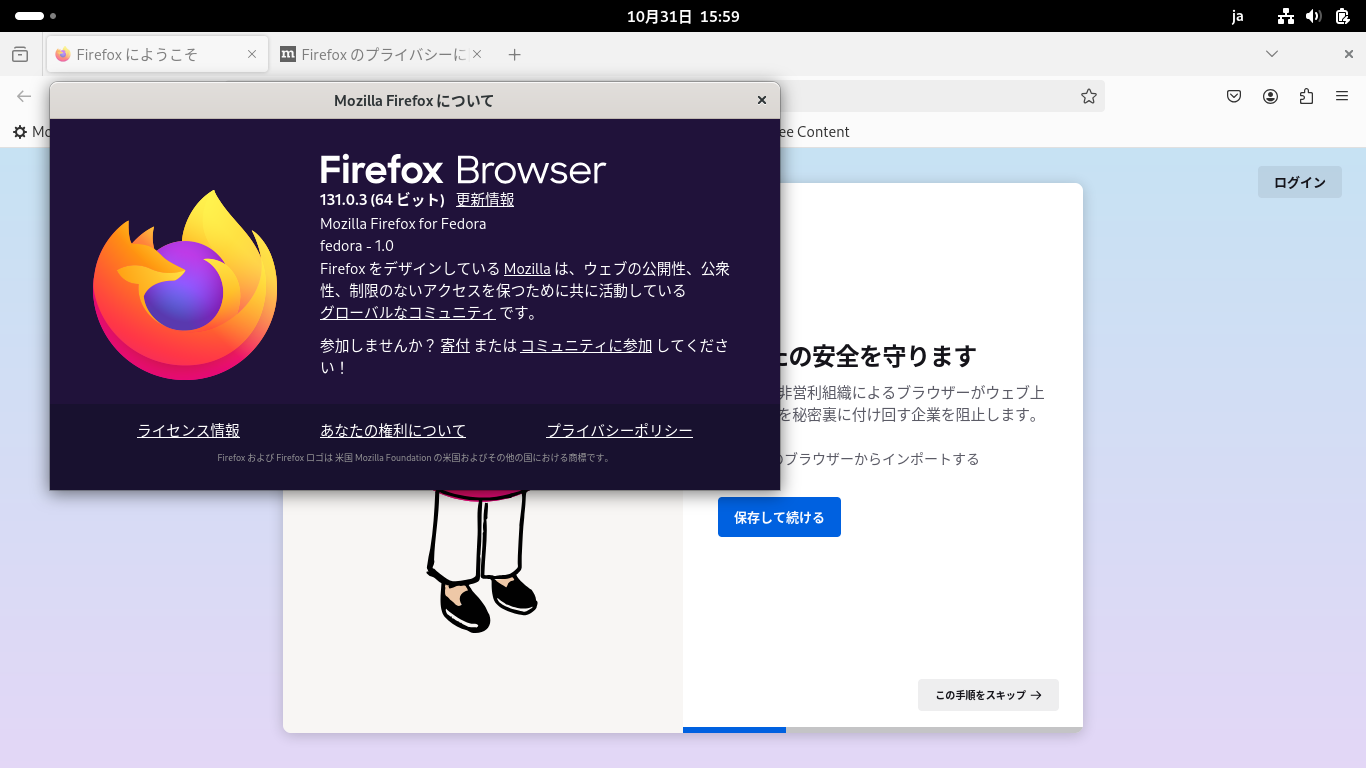Click the Firefox logo in the about dialog
This screenshot has width=1366, height=768.
(x=185, y=284)
